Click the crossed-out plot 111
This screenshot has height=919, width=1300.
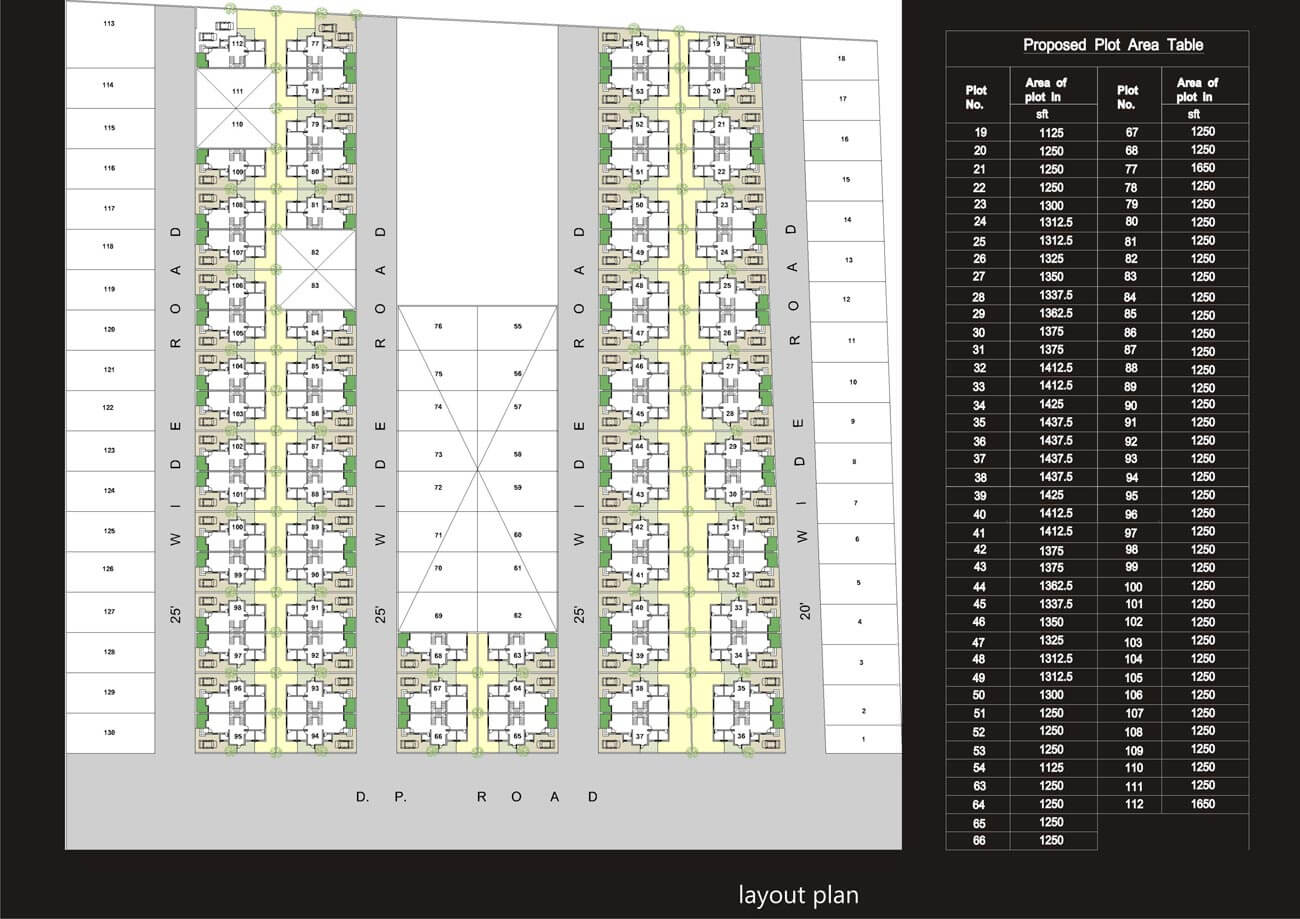[x=236, y=92]
